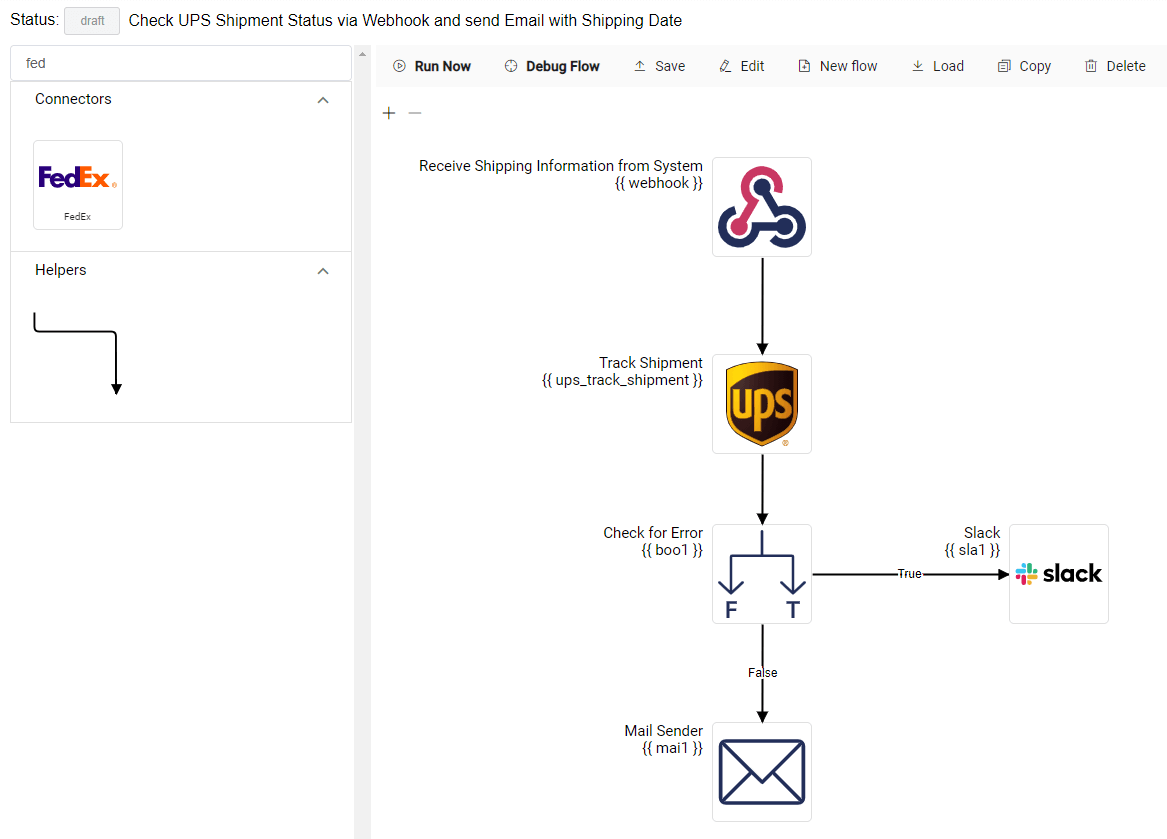Zoom out with the minus icon
This screenshot has height=839, width=1167.
coord(415,113)
